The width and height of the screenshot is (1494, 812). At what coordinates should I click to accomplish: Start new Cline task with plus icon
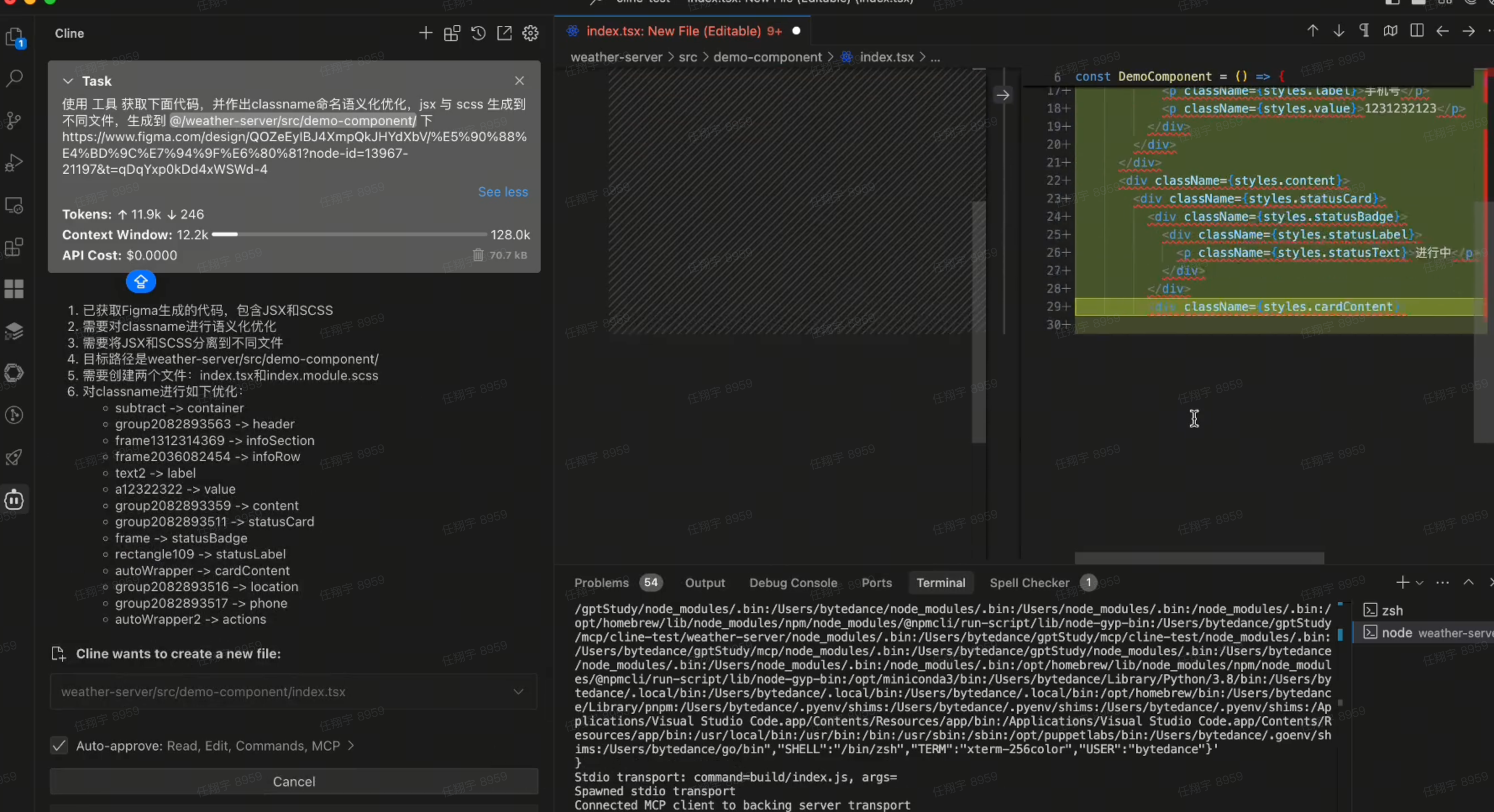(x=425, y=34)
